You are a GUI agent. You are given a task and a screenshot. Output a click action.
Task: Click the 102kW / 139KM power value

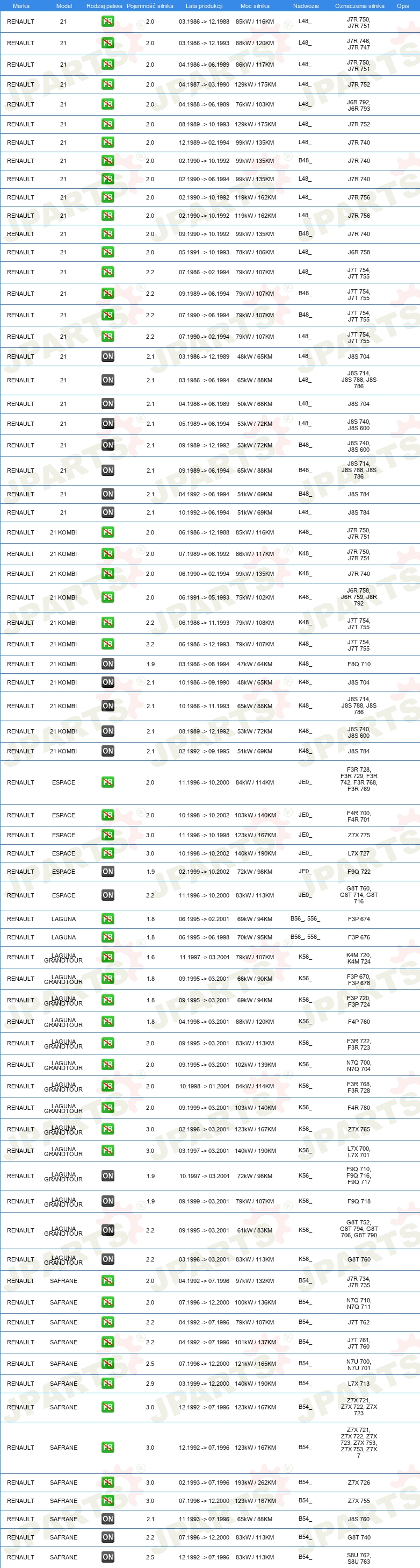tap(255, 1065)
